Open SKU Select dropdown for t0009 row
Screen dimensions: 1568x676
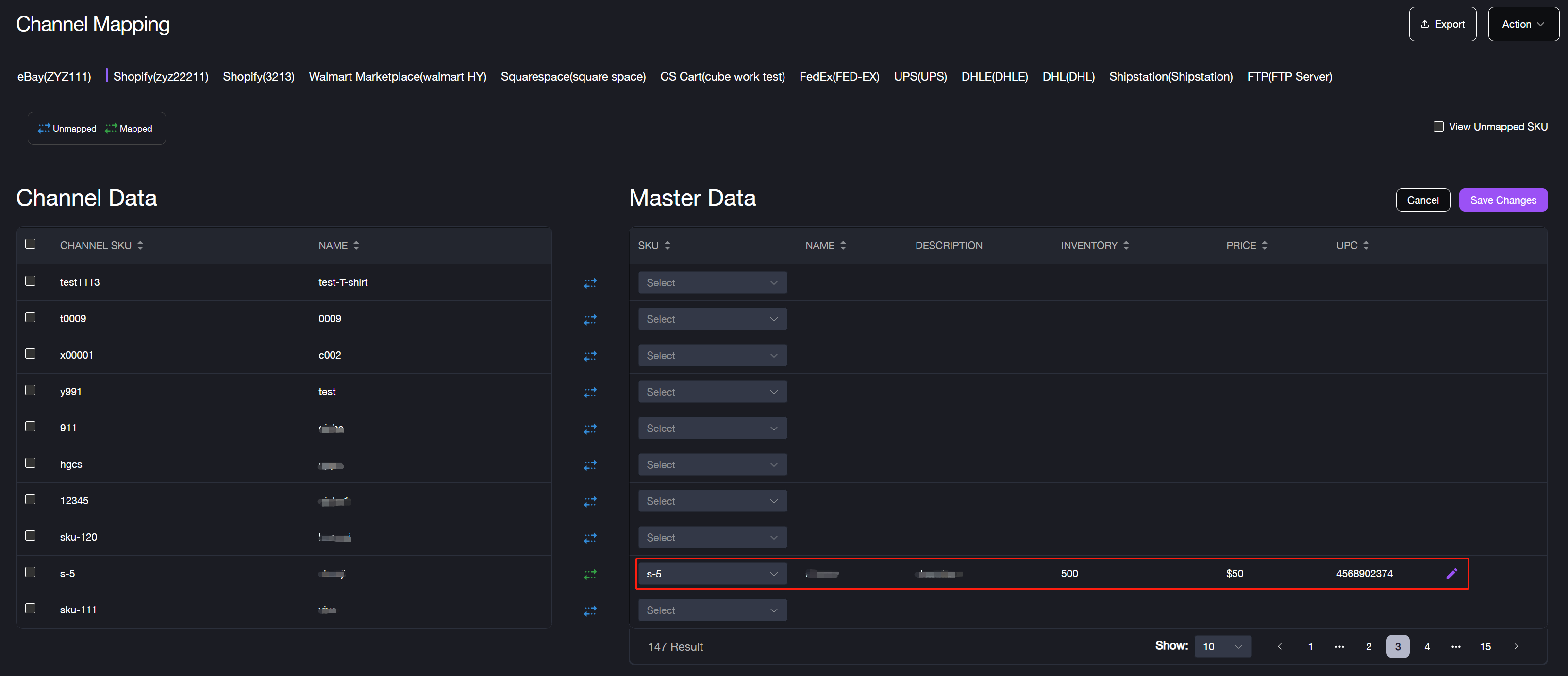[712, 319]
